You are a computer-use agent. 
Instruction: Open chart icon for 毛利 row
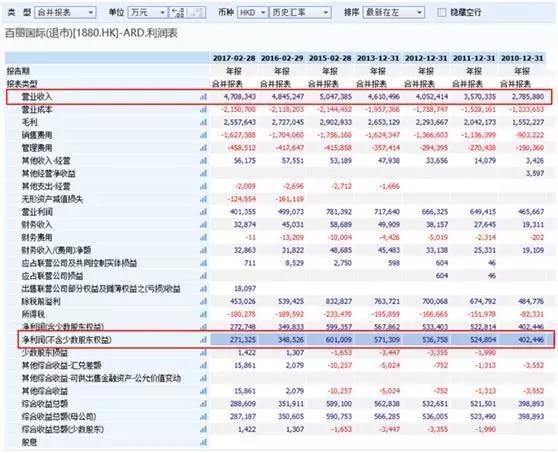[x=203, y=122]
